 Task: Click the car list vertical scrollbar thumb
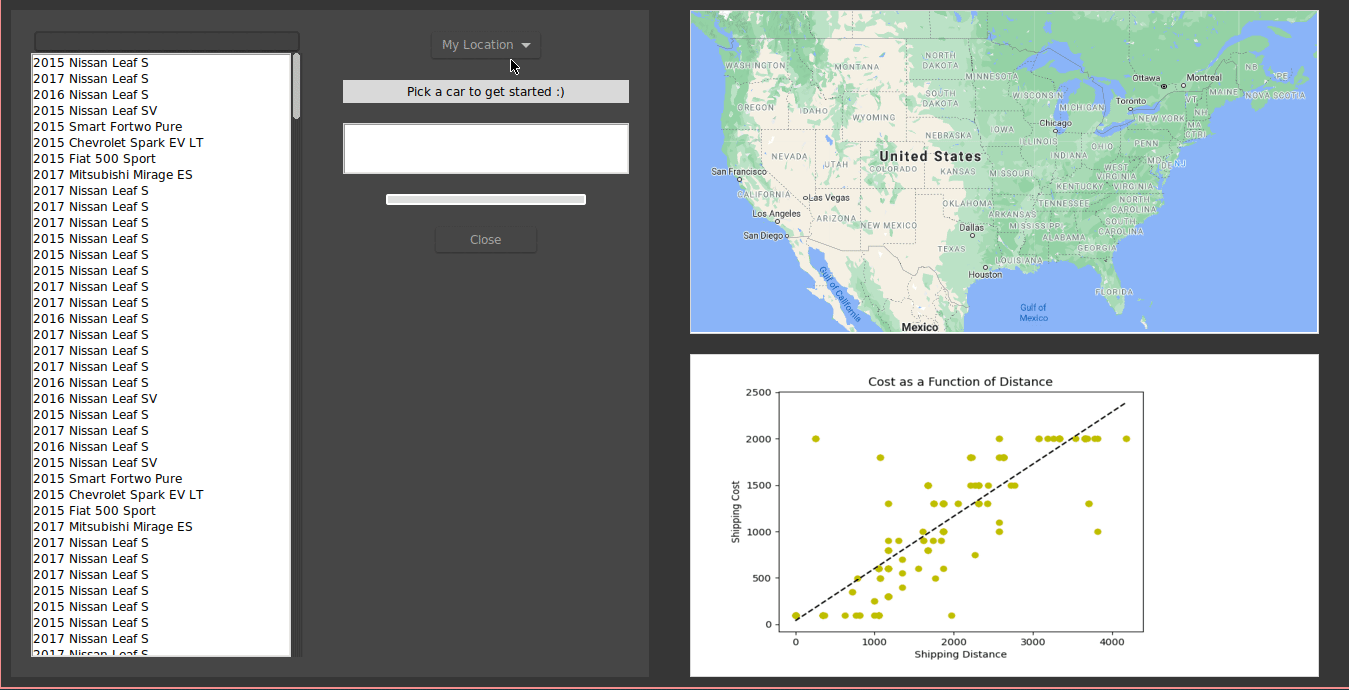tap(296, 86)
